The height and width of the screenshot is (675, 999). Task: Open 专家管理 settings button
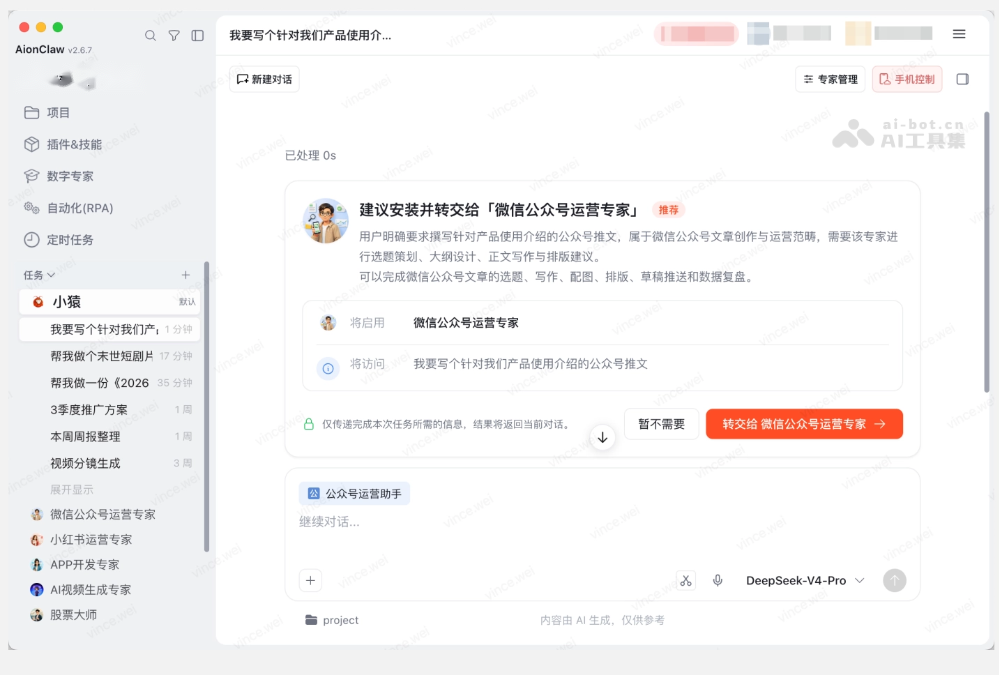[830, 79]
